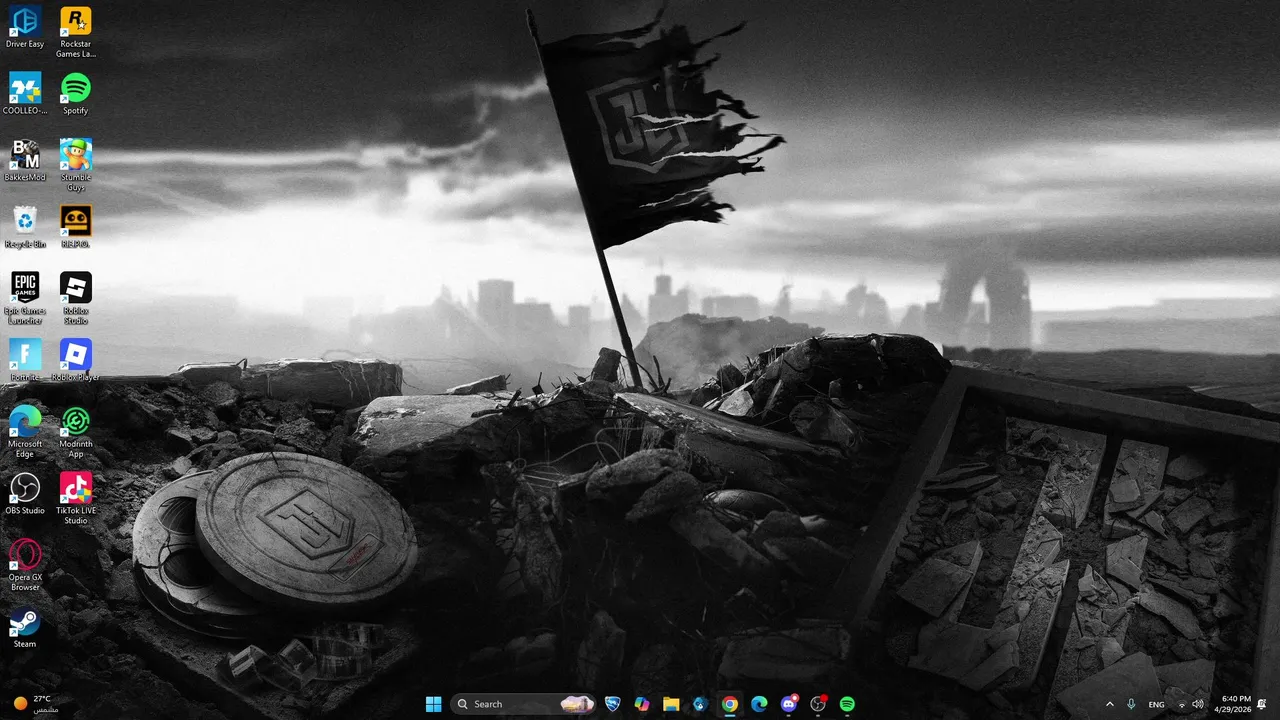Open OBS Studio from the taskbar
The height and width of the screenshot is (720, 1280).
(x=818, y=704)
